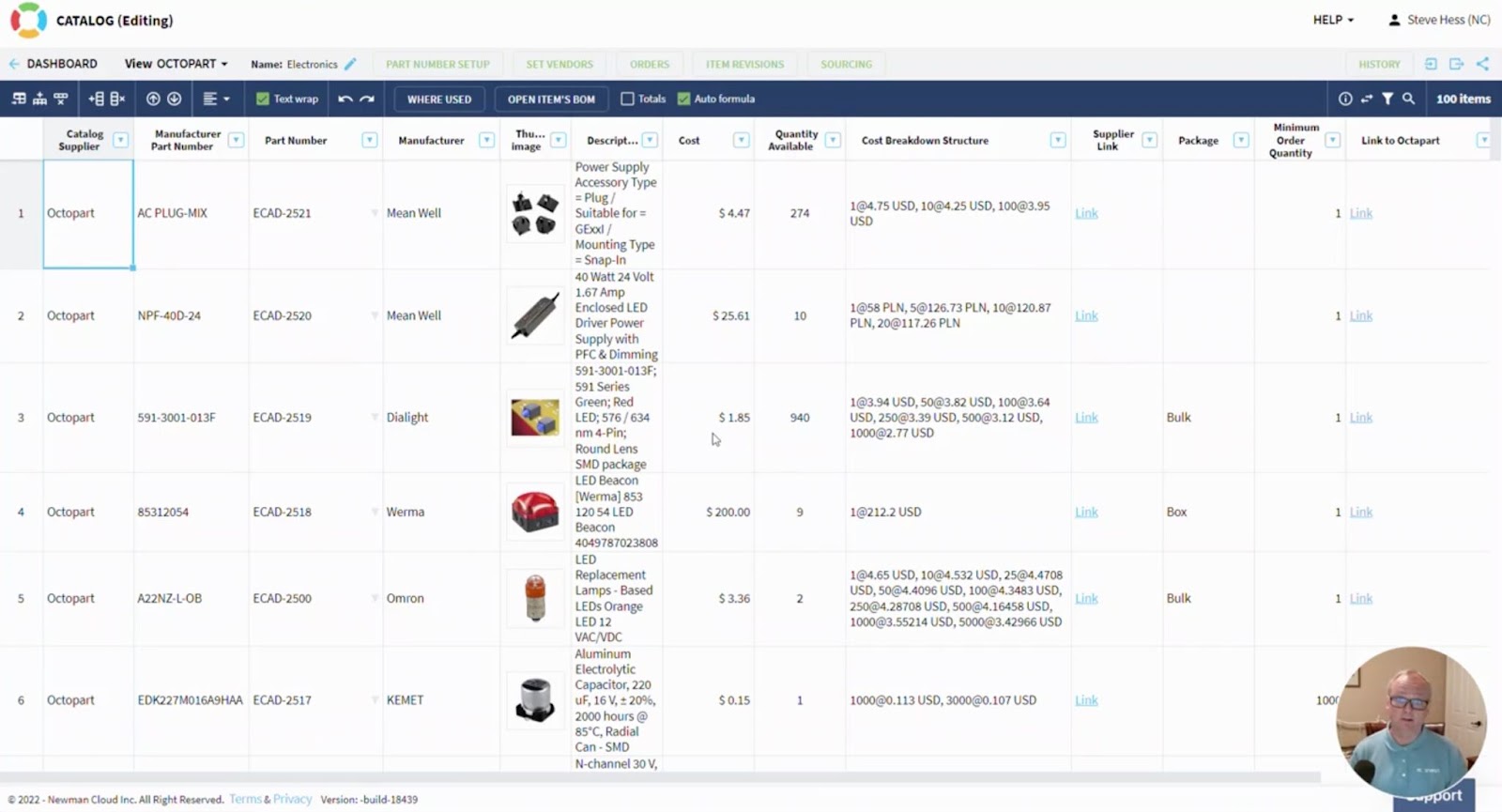Select Octopart supplier cell in row 1
This screenshot has width=1502, height=812.
click(x=88, y=213)
